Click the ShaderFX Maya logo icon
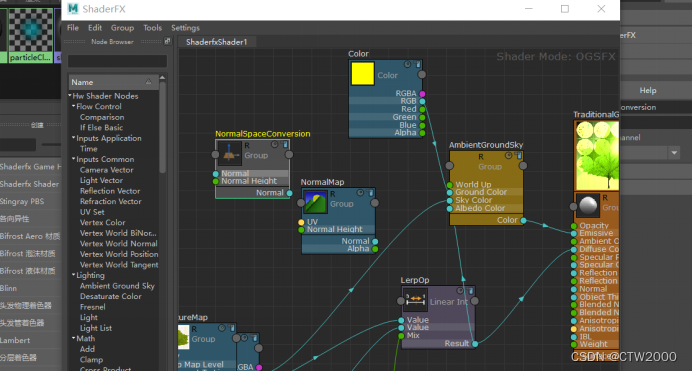The width and height of the screenshot is (693, 372). 73,8
